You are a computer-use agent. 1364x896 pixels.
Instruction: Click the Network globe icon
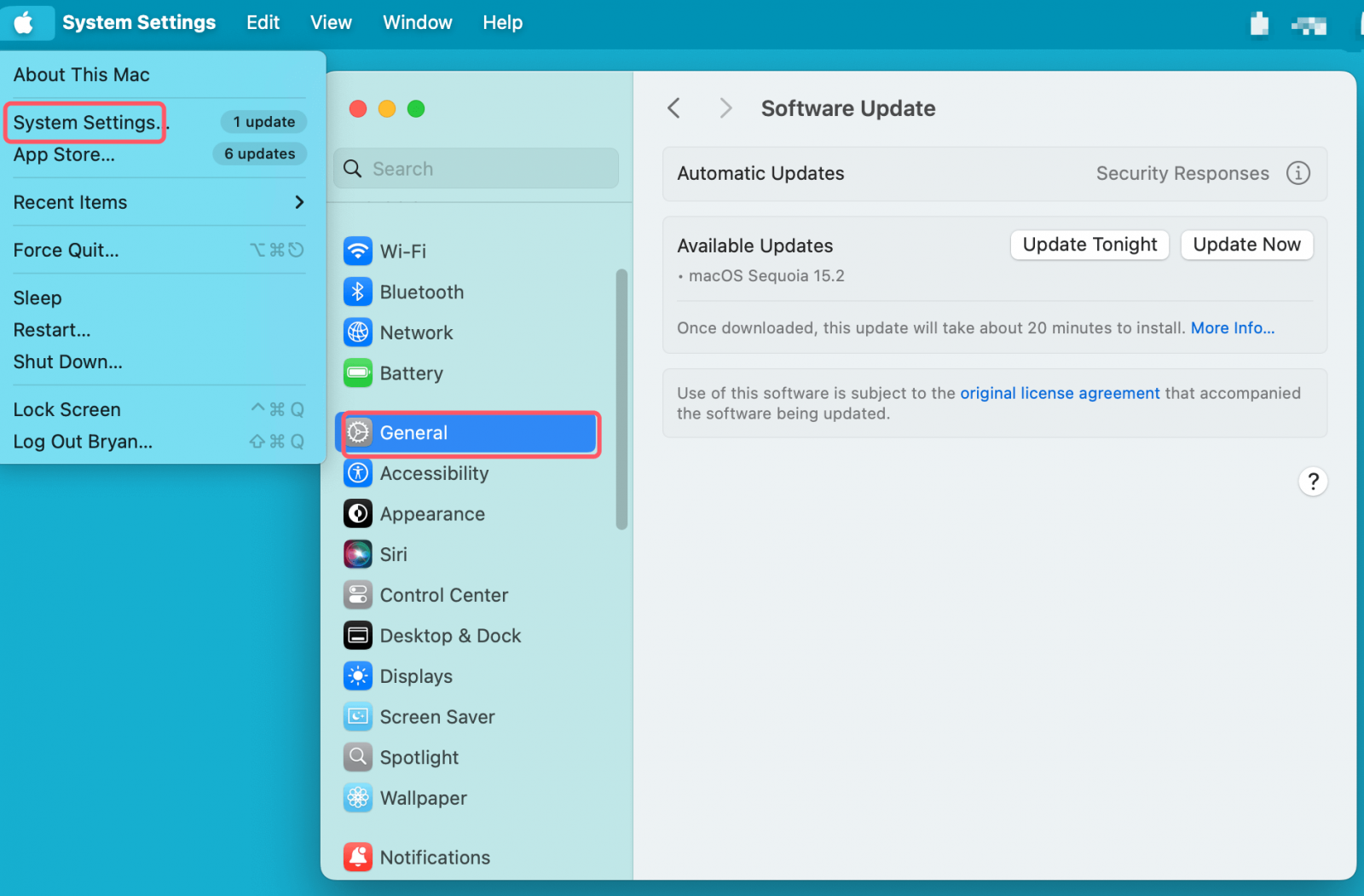358,332
